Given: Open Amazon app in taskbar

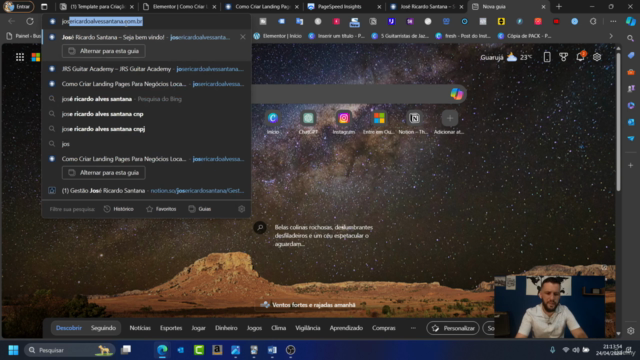Looking at the screenshot, I should coord(217,350).
